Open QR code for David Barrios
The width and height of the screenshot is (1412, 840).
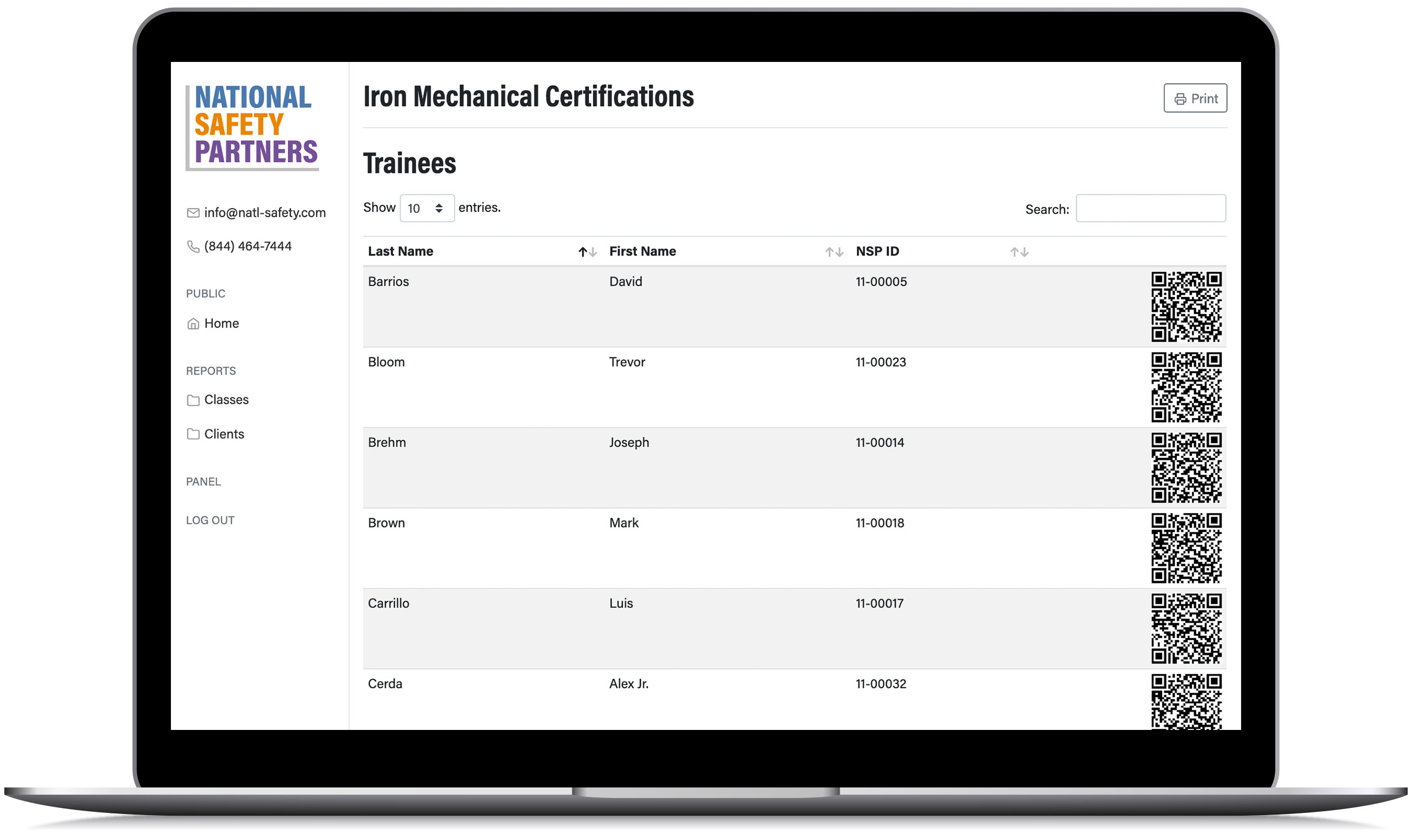pos(1186,307)
